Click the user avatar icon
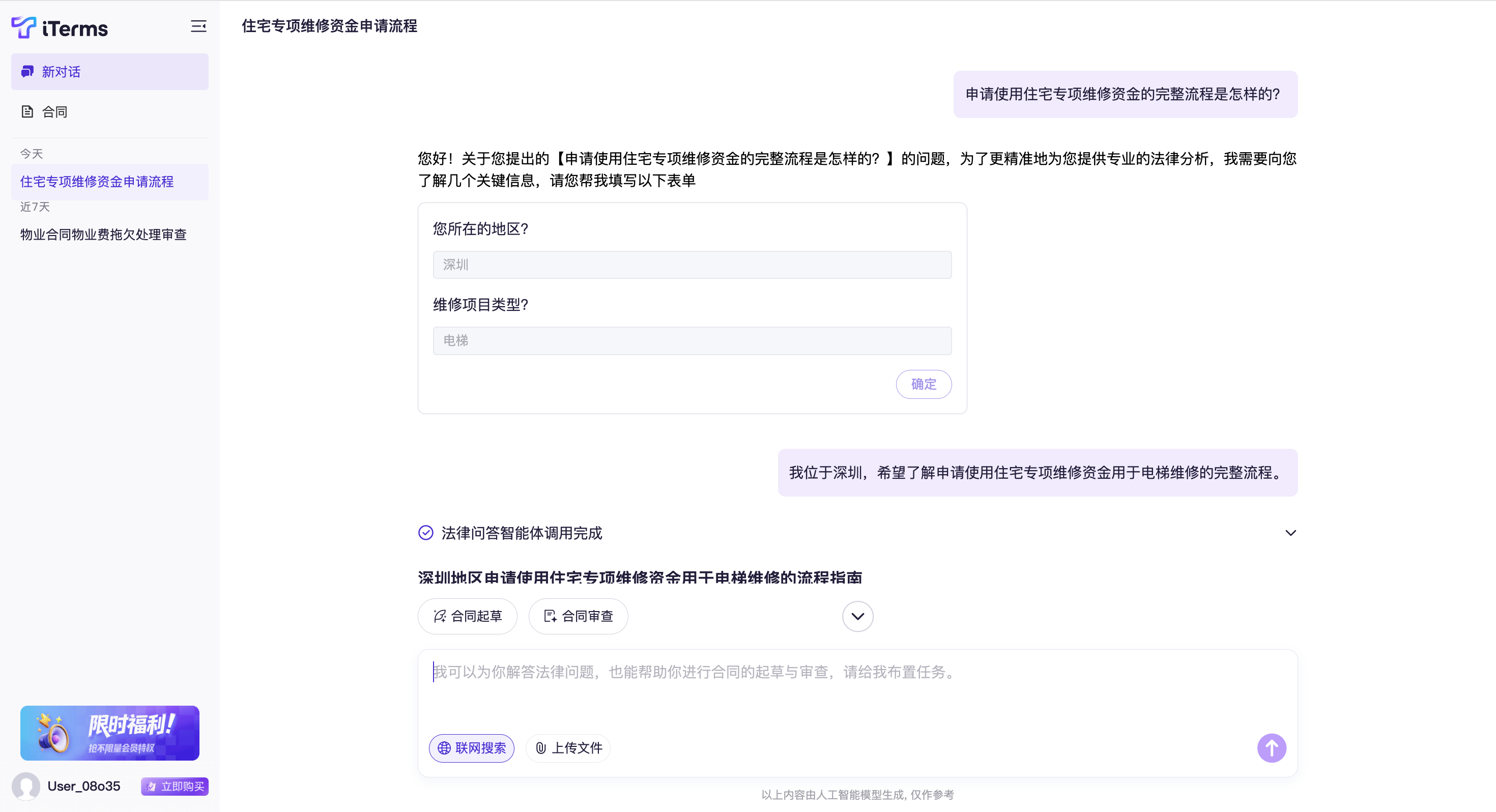Viewport: 1496px width, 812px height. click(x=26, y=786)
